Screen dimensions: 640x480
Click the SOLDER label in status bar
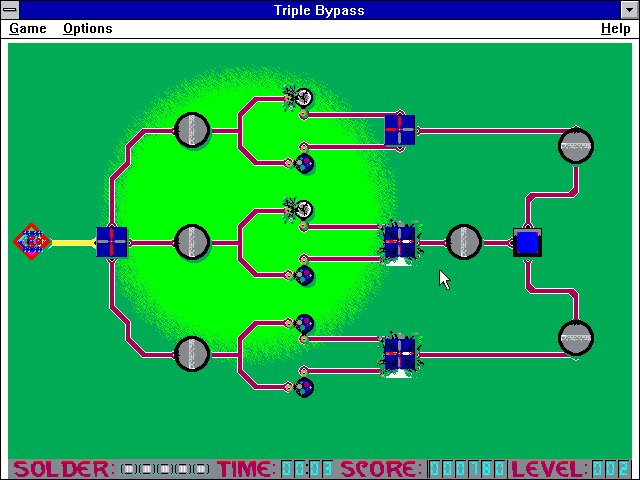(x=61, y=469)
